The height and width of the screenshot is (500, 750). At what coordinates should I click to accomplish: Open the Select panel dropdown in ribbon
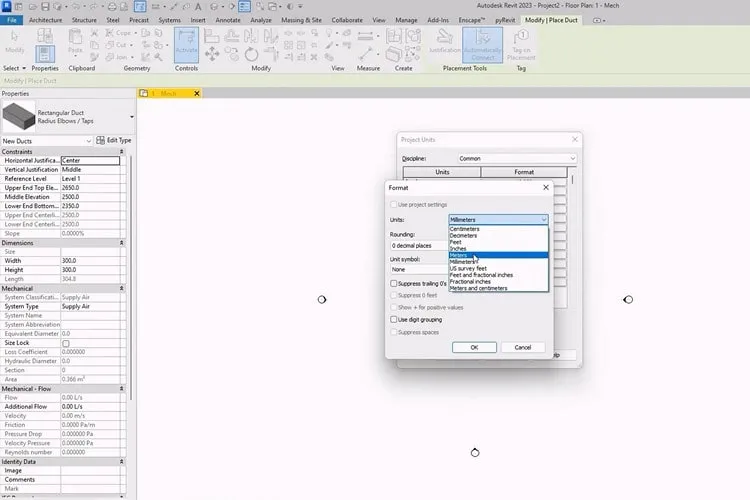[14, 68]
